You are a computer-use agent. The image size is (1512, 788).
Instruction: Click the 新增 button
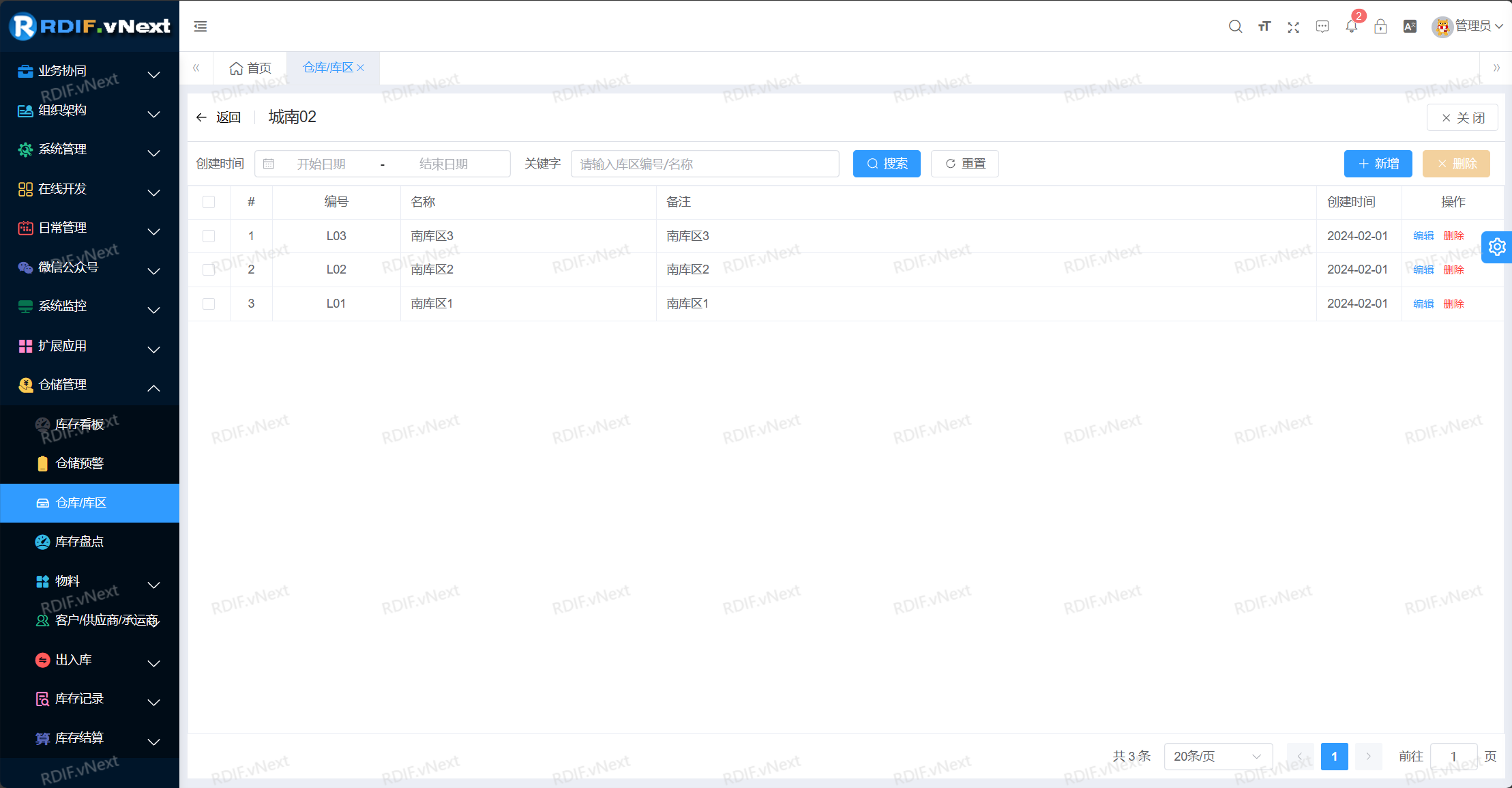pos(1378,164)
